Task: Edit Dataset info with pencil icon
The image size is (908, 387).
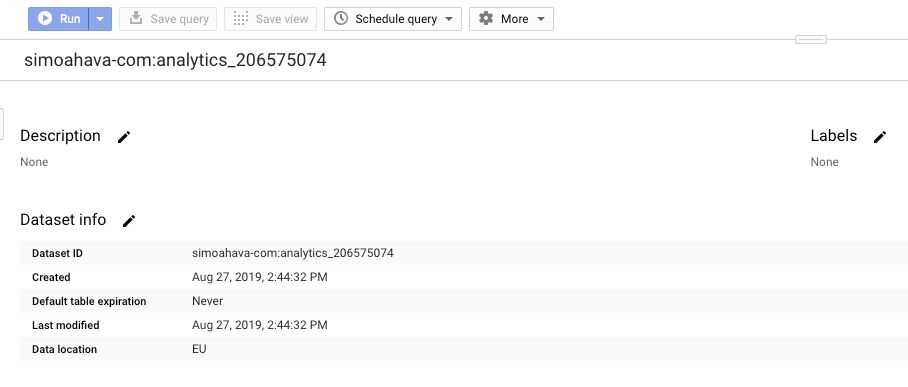Action: click(x=129, y=221)
